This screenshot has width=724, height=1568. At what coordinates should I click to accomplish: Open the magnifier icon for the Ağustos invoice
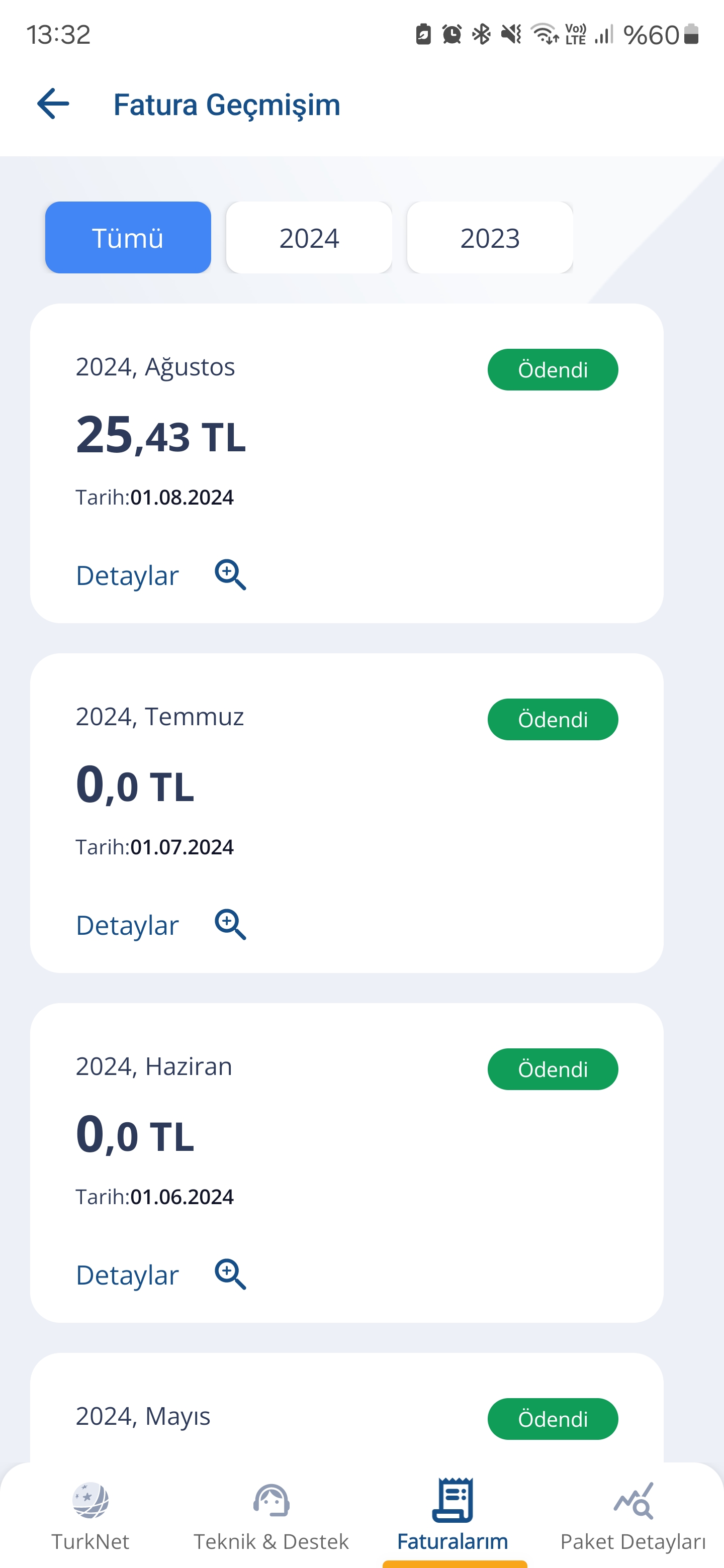pos(230,574)
